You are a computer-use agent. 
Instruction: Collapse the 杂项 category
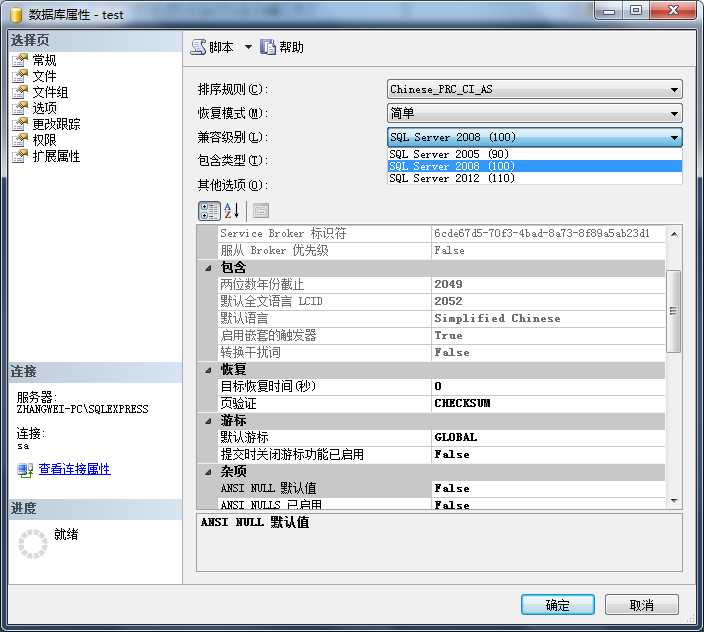(208, 472)
